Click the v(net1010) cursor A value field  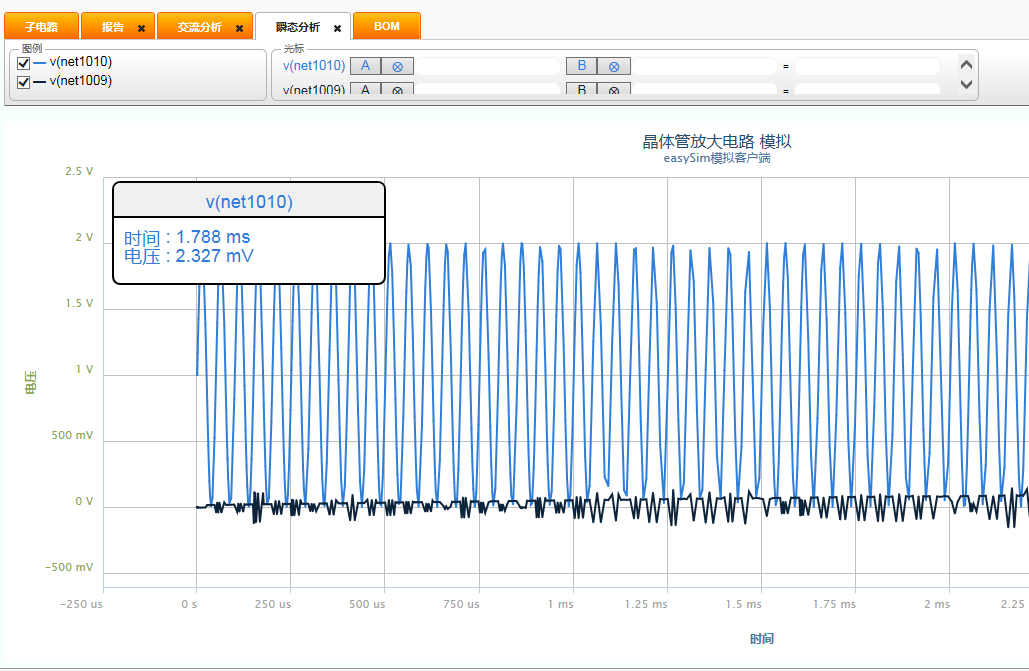coord(488,66)
